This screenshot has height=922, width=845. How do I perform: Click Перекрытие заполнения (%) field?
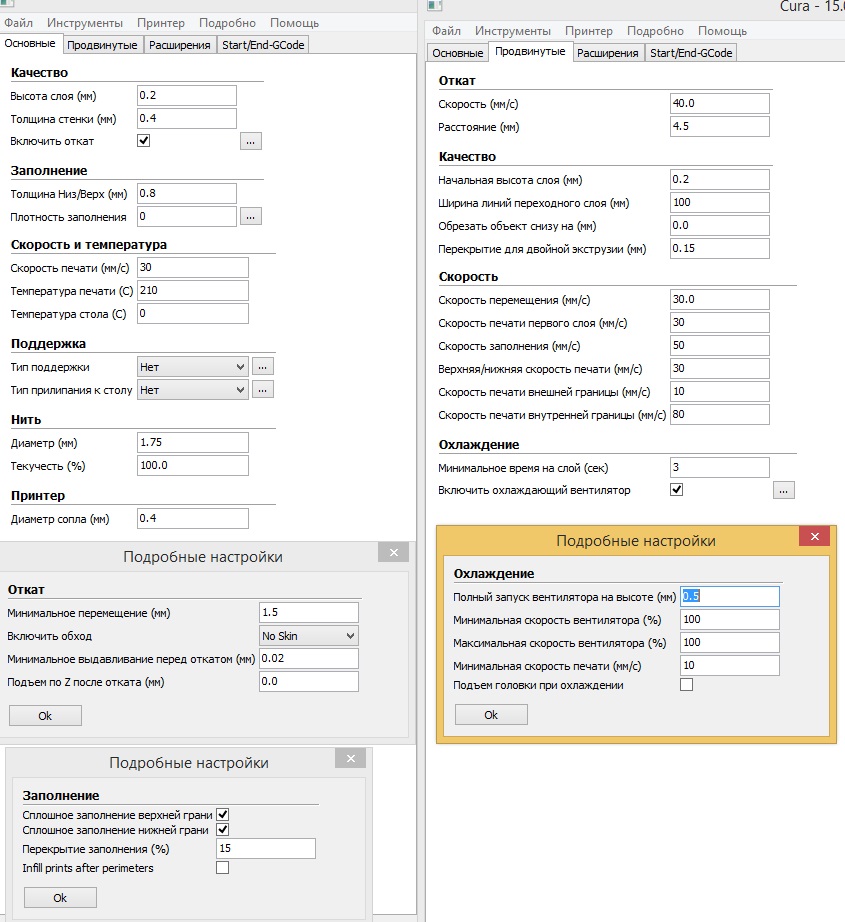point(266,848)
